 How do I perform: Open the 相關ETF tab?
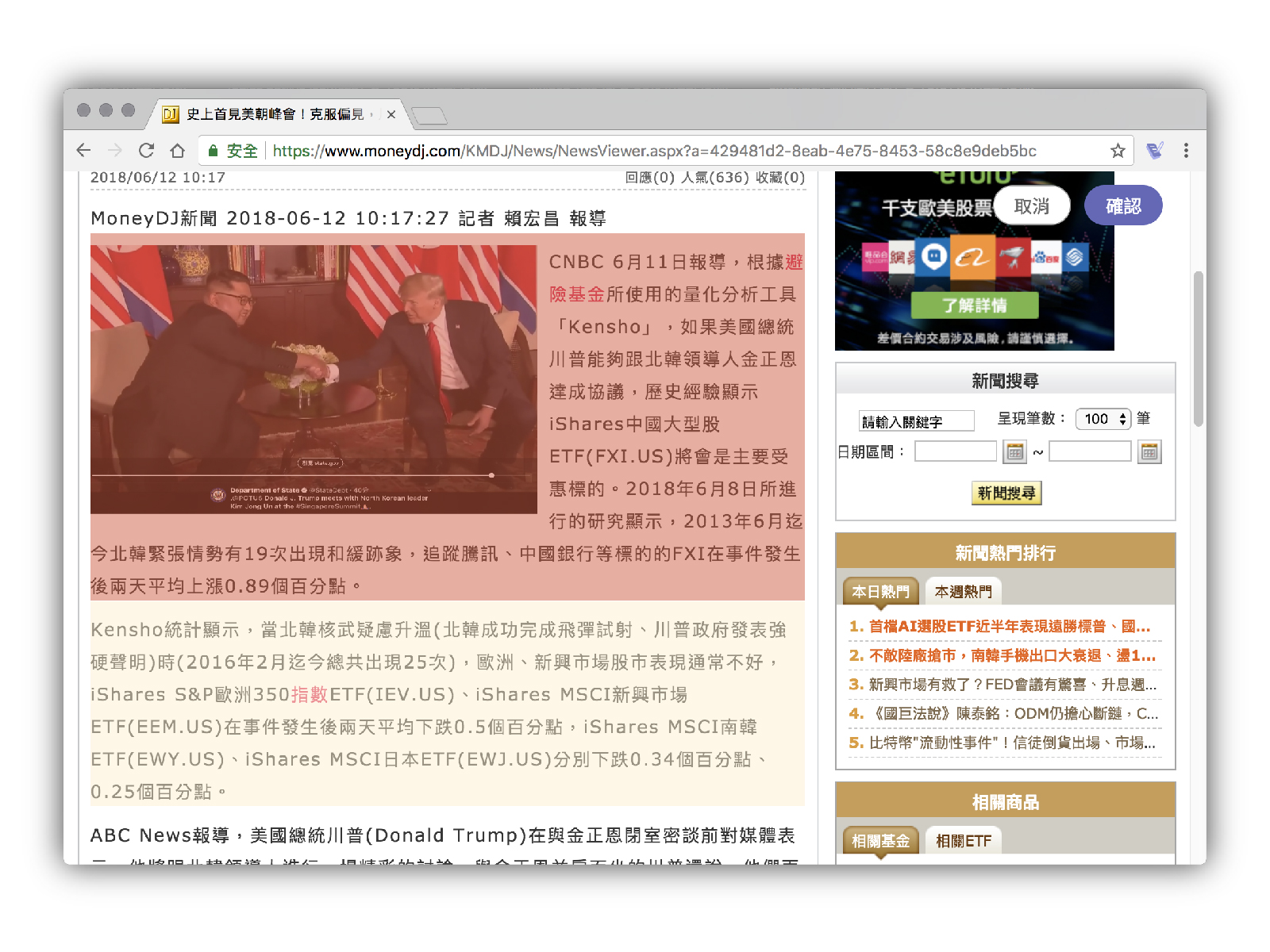click(963, 841)
